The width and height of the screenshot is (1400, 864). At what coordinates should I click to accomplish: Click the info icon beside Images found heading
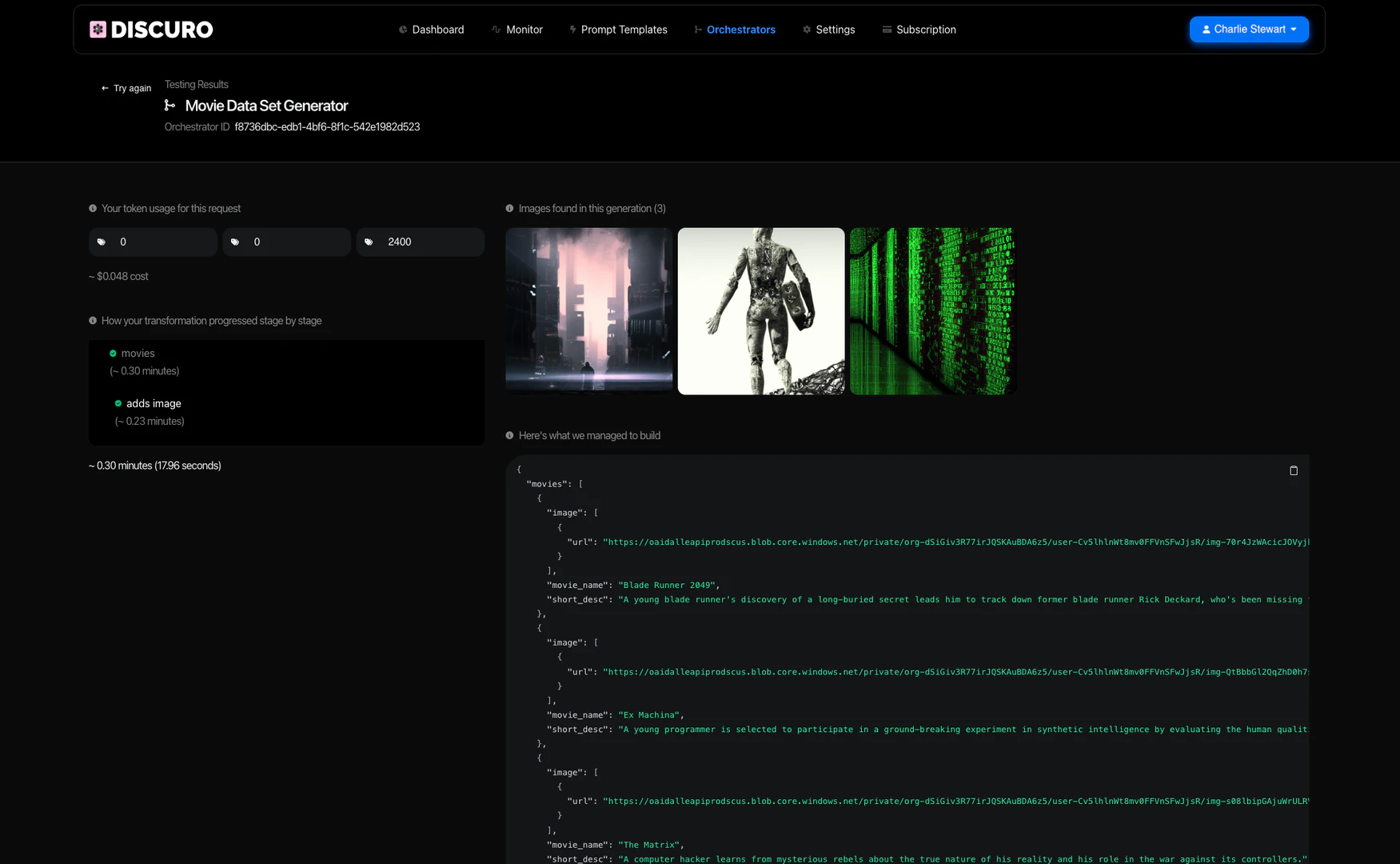pos(510,208)
